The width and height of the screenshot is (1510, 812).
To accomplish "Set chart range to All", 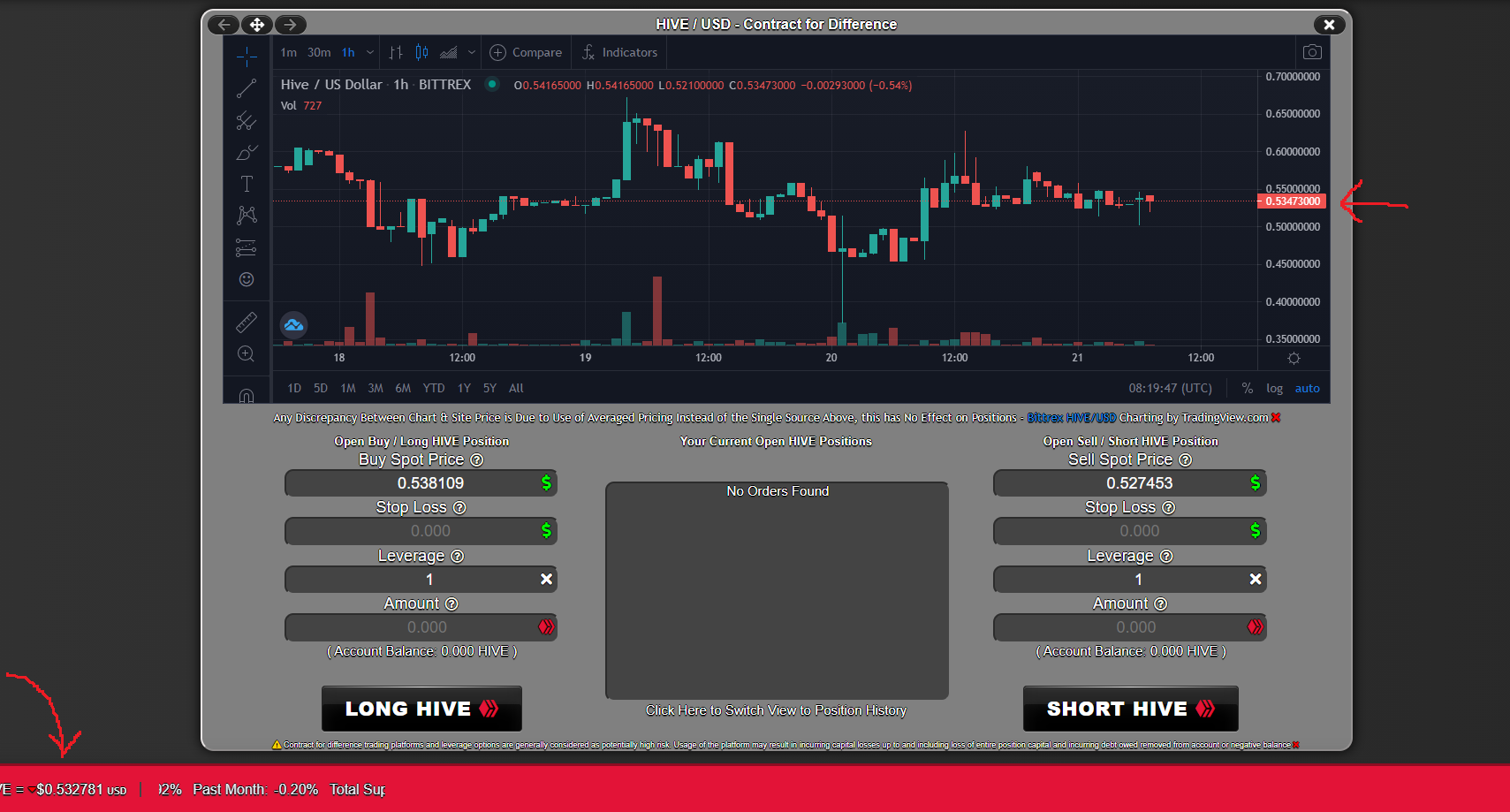I will pyautogui.click(x=516, y=388).
